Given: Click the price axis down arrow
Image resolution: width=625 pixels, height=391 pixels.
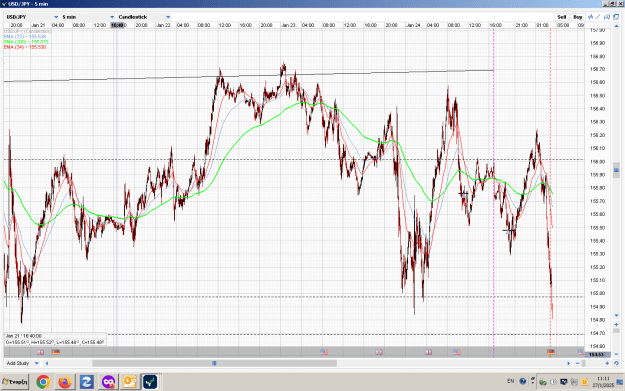Looking at the screenshot, I should tap(617, 315).
